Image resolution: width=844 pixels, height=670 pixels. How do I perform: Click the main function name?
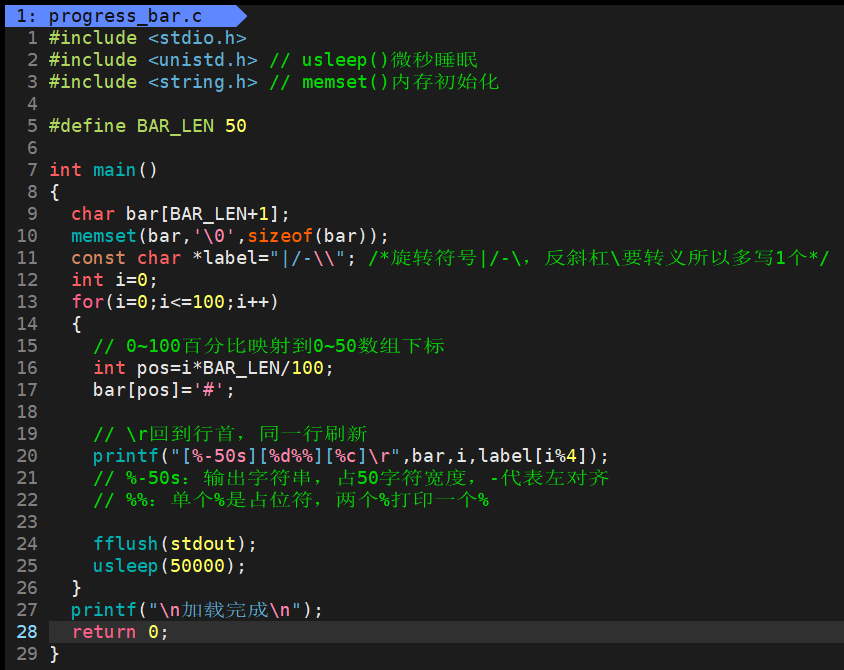click(114, 170)
